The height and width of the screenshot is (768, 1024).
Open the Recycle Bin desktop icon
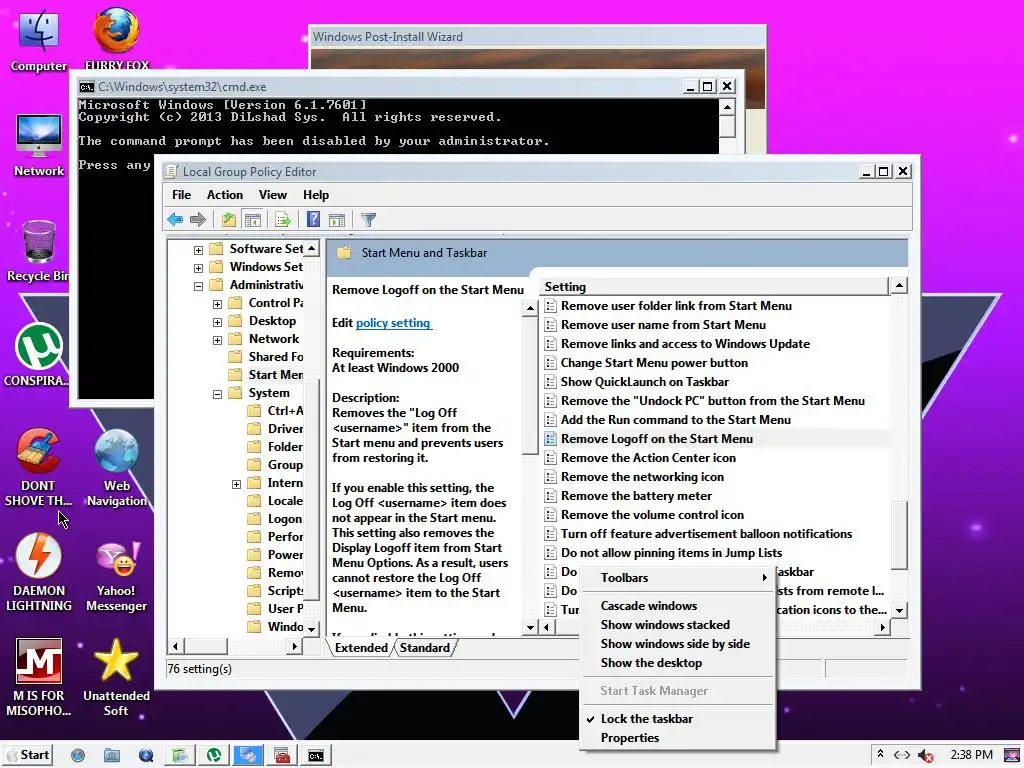[39, 251]
